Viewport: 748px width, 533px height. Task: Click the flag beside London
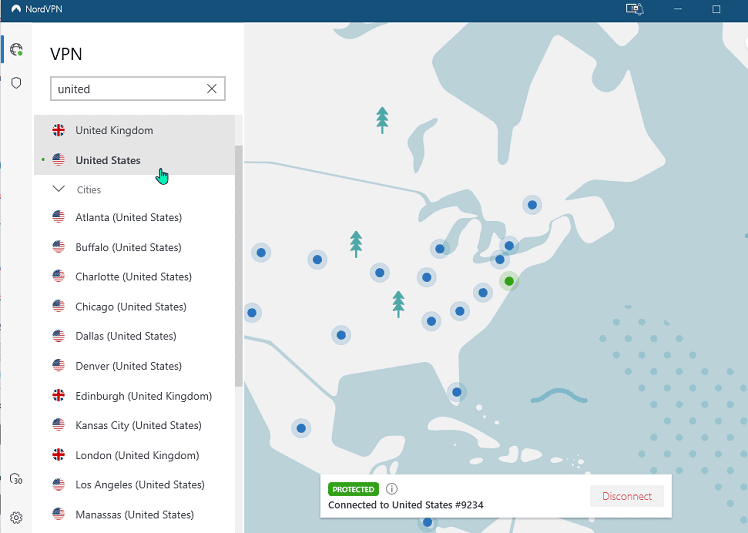(x=59, y=455)
